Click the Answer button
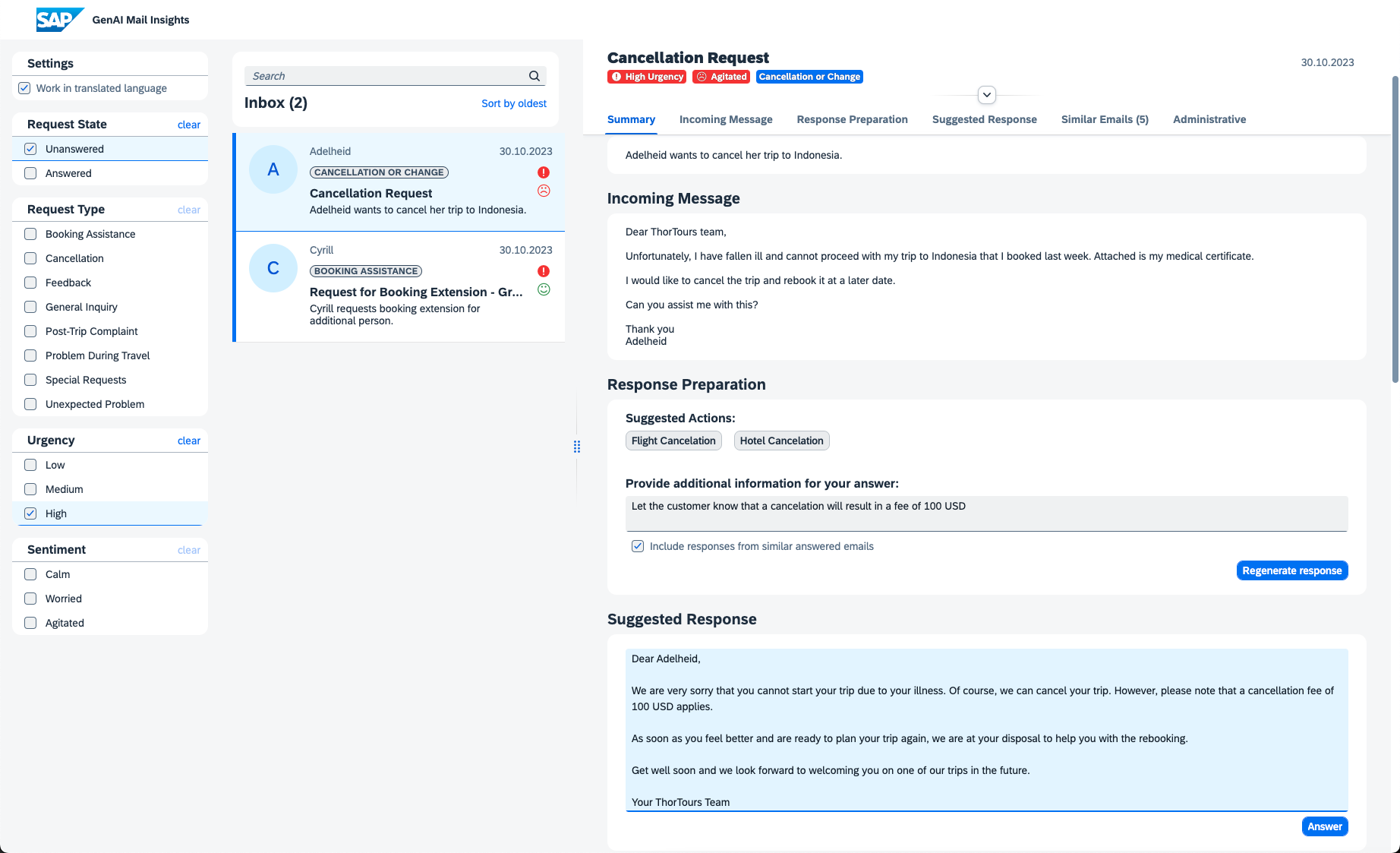 pos(1325,826)
